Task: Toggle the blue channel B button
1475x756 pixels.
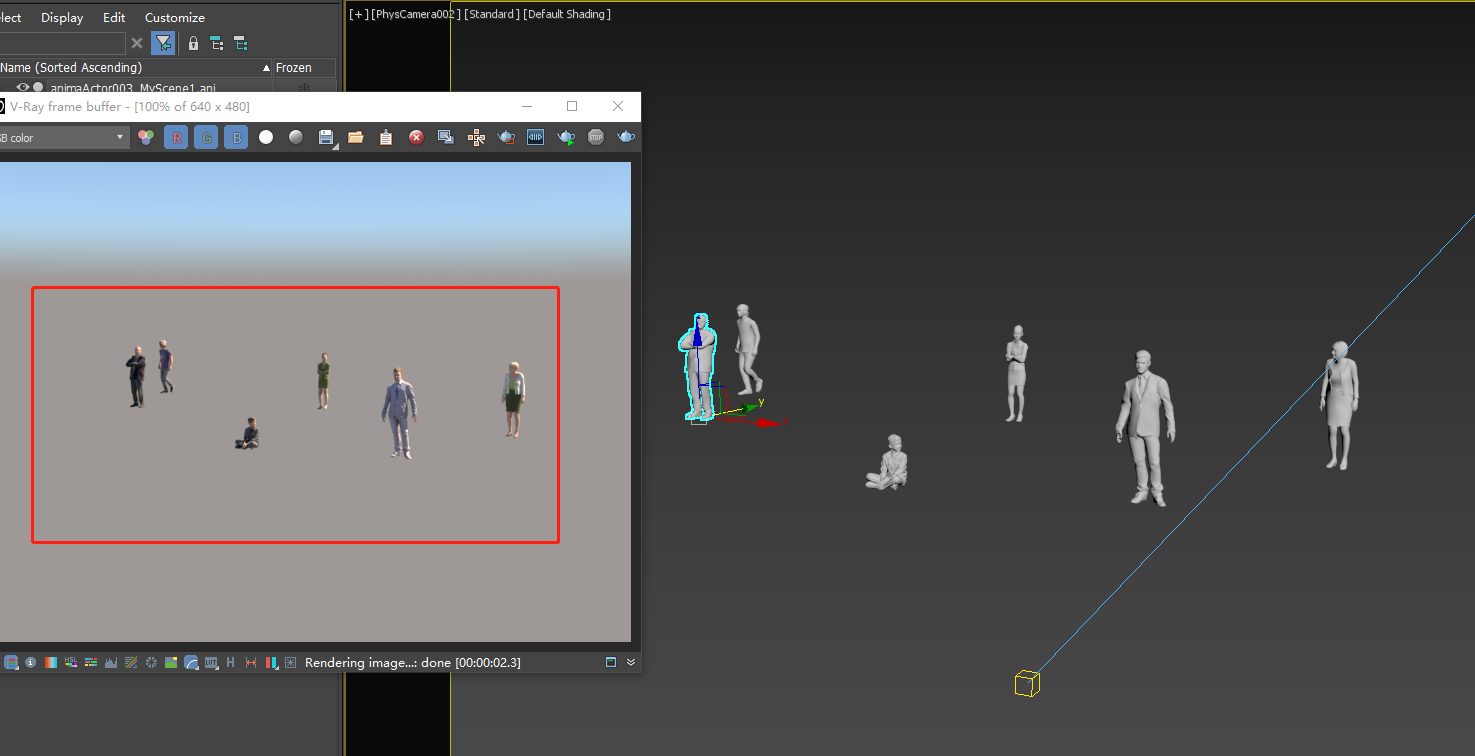Action: click(235, 137)
